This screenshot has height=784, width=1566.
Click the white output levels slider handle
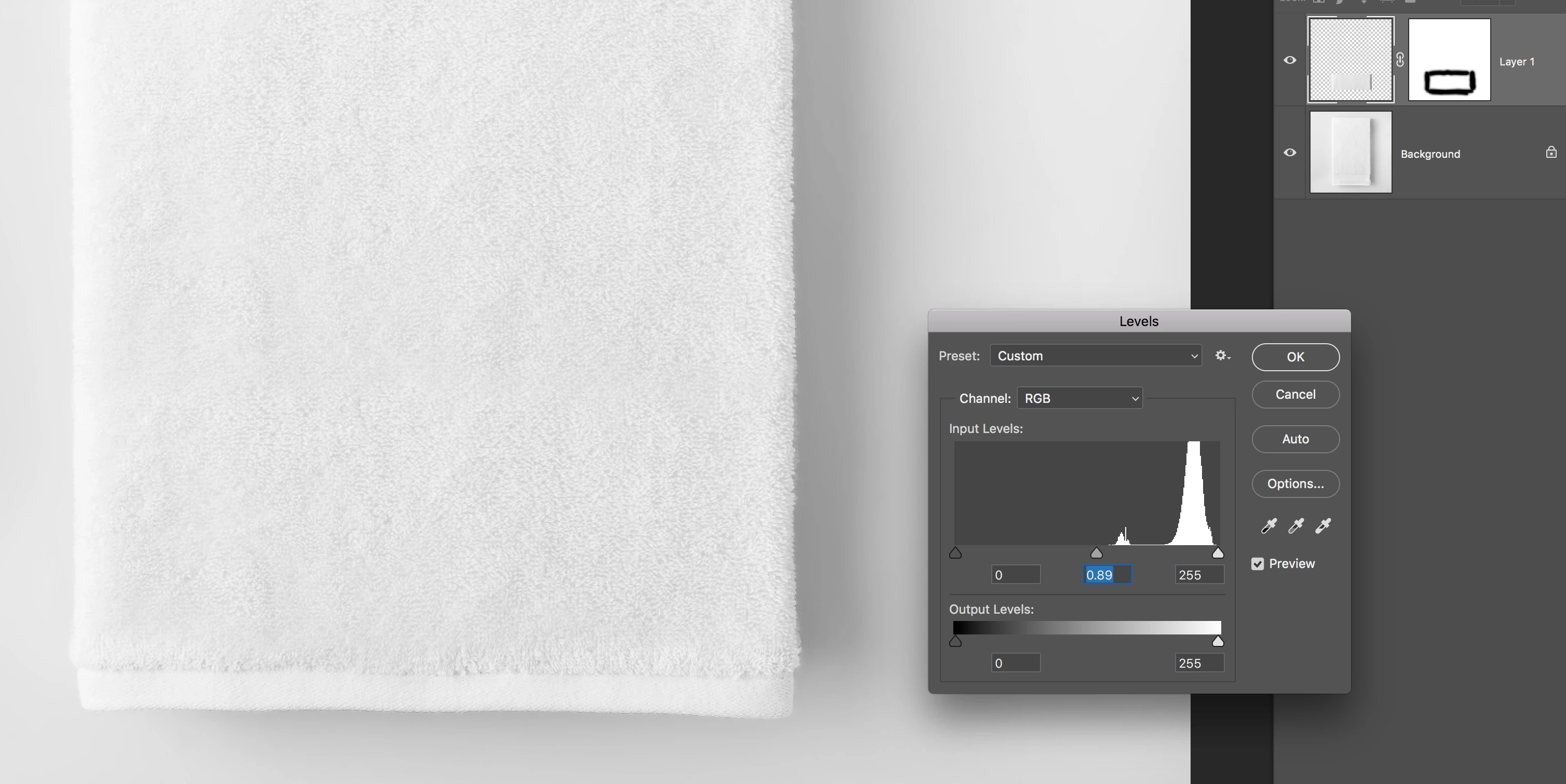1217,642
